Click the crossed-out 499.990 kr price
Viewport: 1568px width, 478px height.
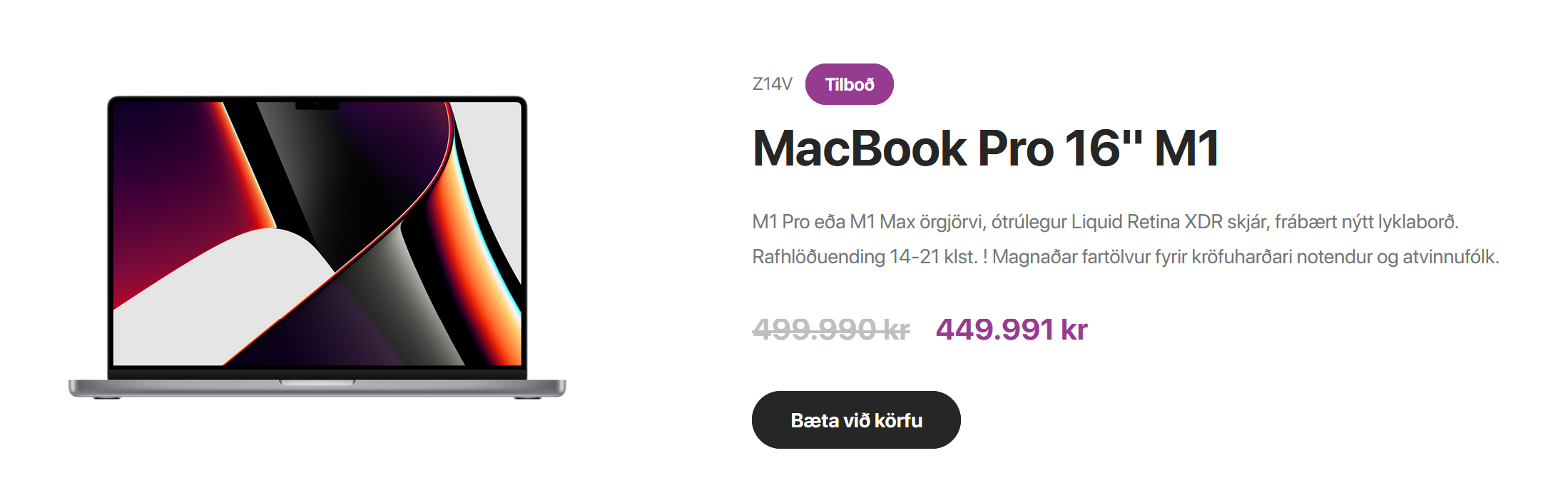click(x=830, y=330)
